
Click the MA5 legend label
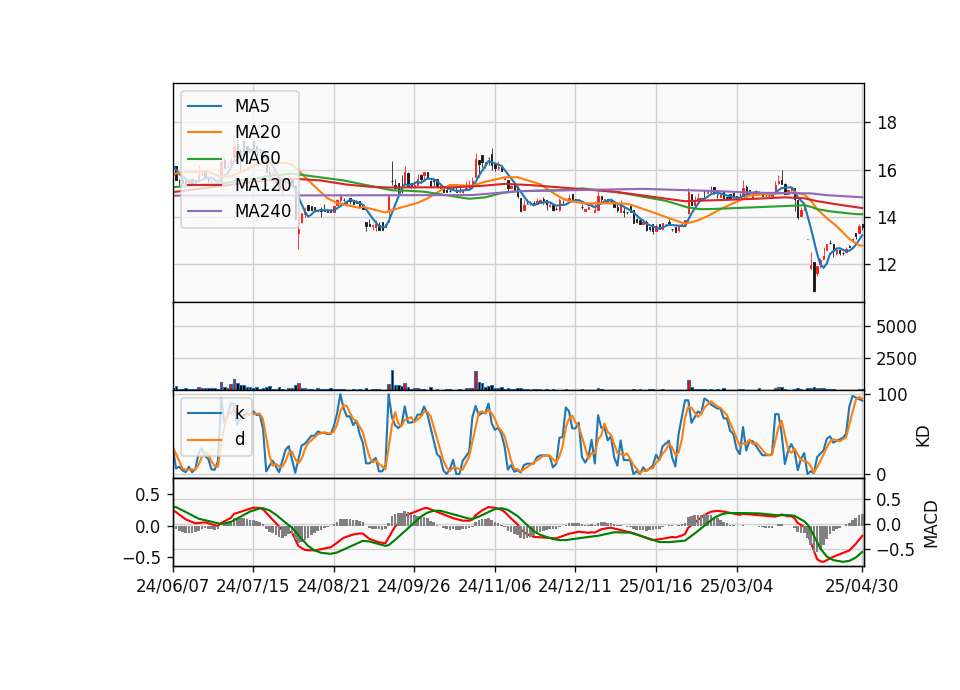(252, 106)
